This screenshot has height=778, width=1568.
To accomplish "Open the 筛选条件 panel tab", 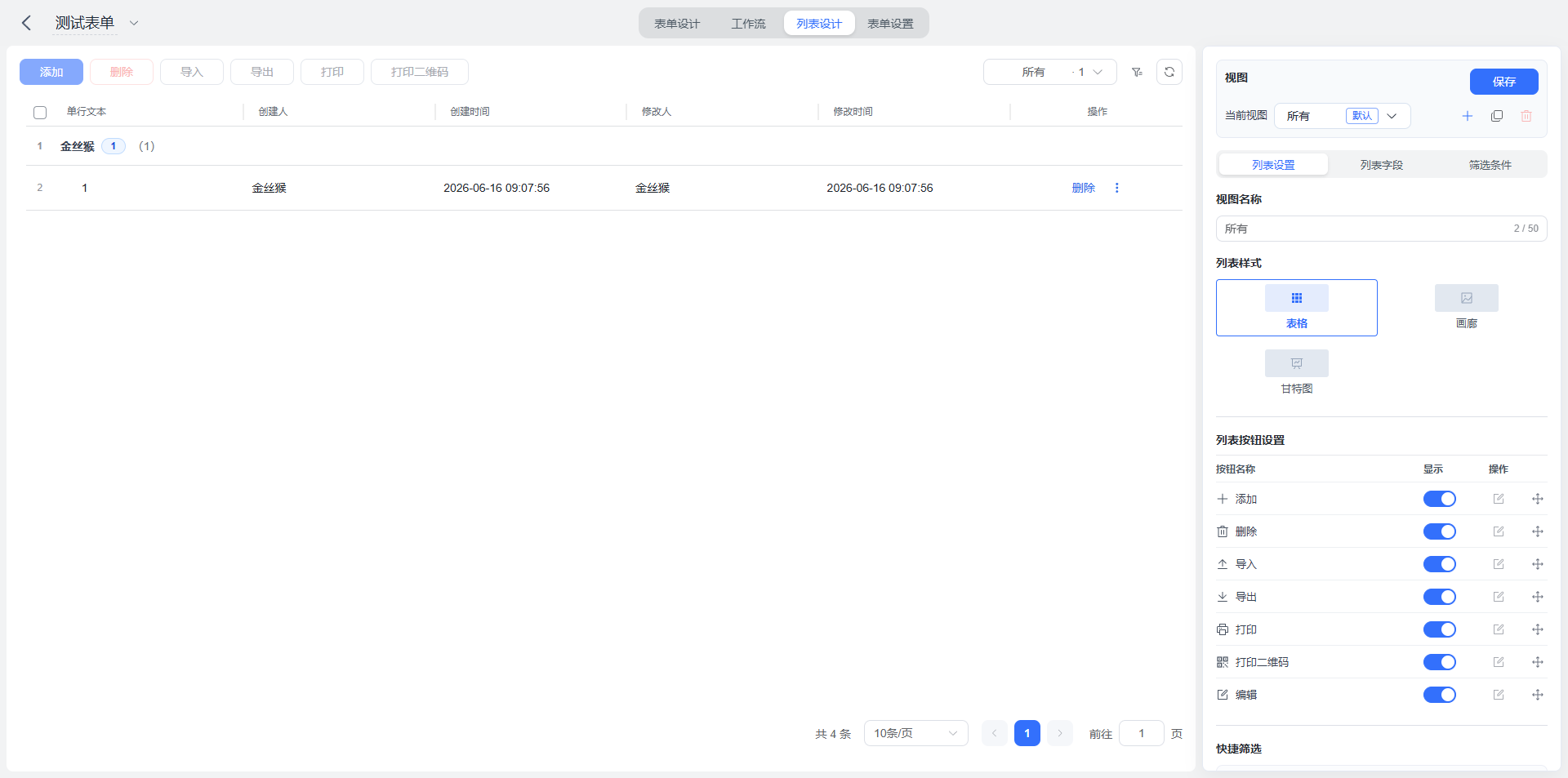I will [1490, 165].
